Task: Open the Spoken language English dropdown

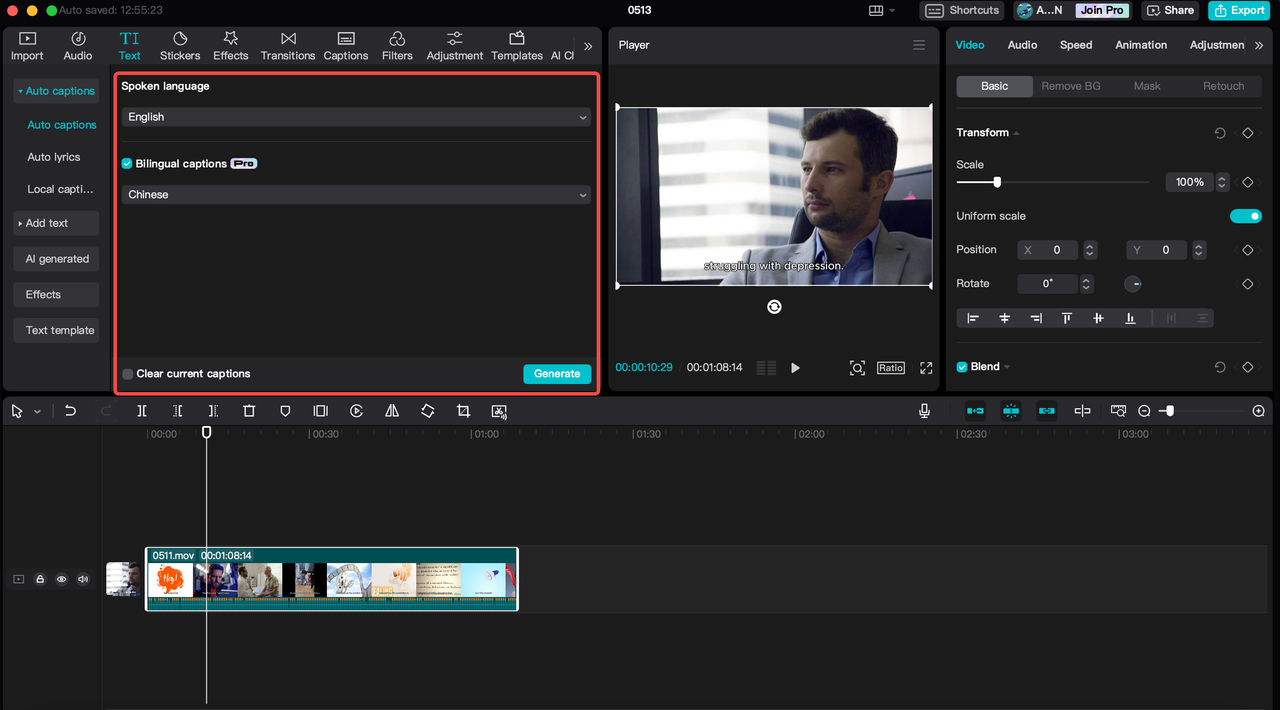Action: tap(356, 117)
